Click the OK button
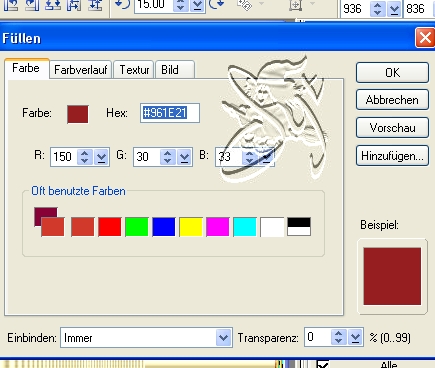 (392, 73)
